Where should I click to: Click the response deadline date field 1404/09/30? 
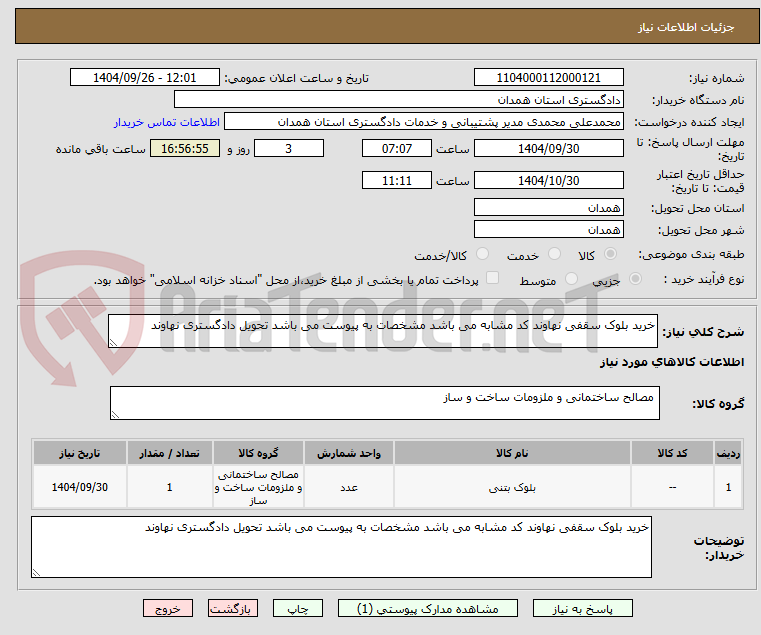click(548, 149)
